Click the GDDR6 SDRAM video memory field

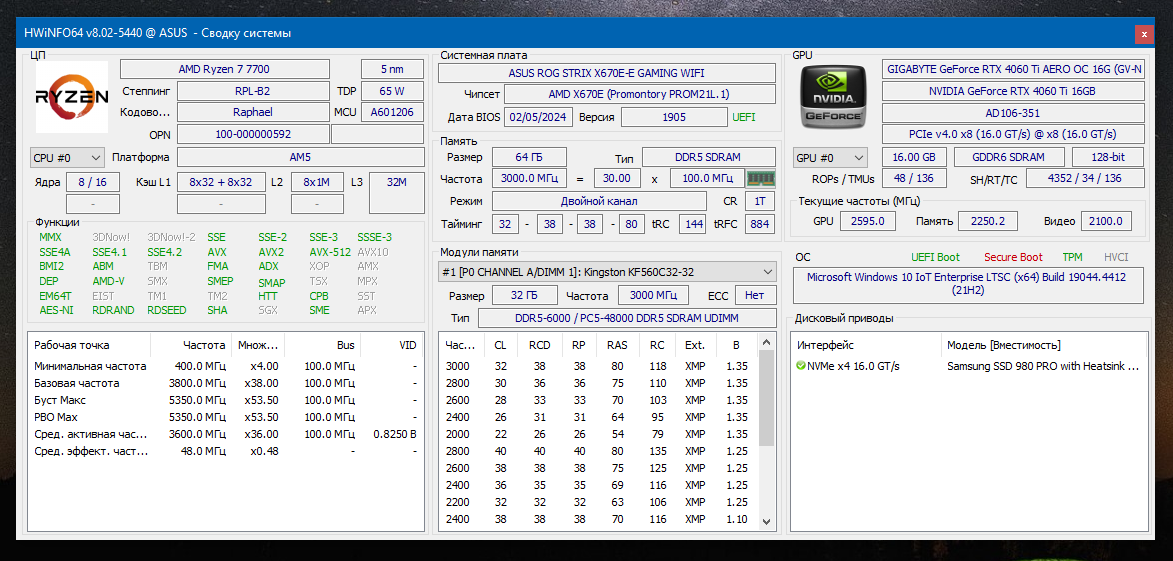pos(1008,157)
